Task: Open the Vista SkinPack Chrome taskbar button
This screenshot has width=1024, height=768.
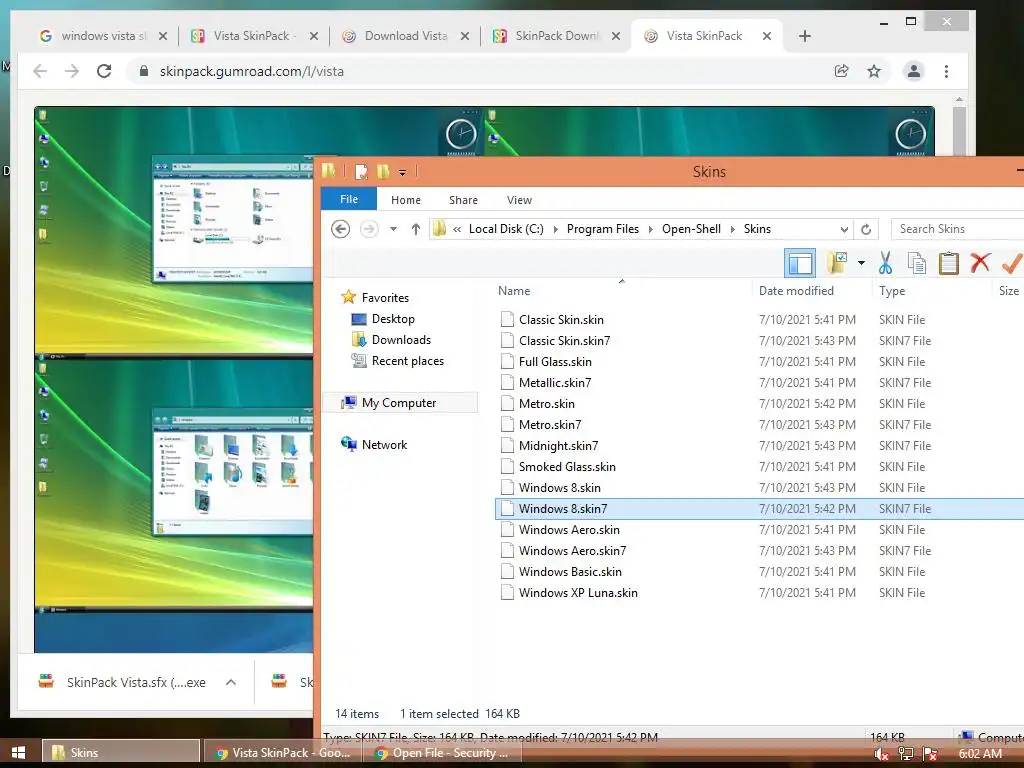Action: point(285,752)
